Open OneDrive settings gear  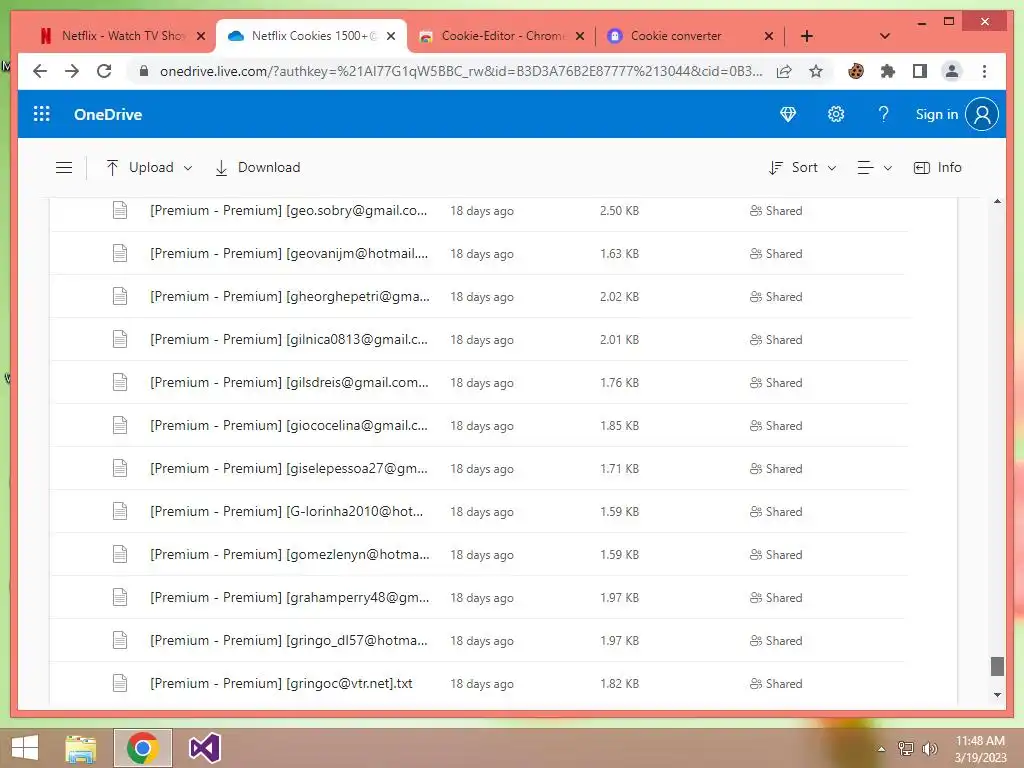[x=836, y=114]
